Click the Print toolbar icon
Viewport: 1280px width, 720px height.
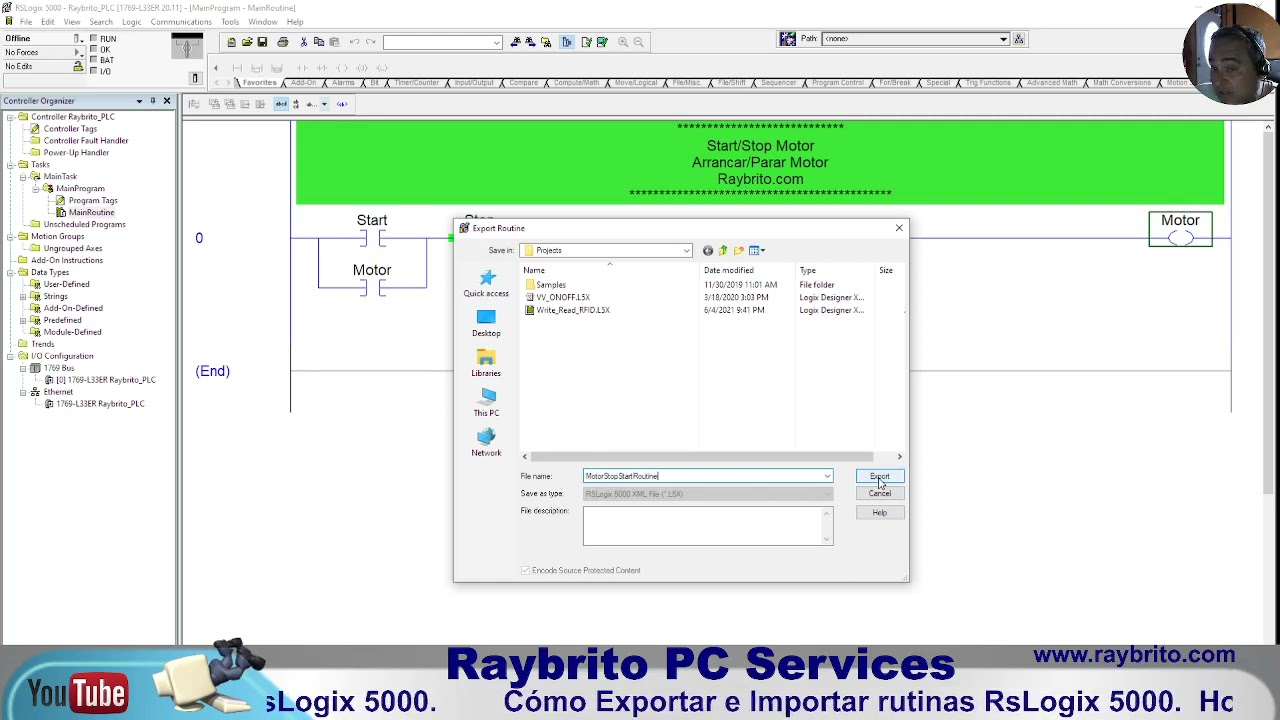point(283,42)
